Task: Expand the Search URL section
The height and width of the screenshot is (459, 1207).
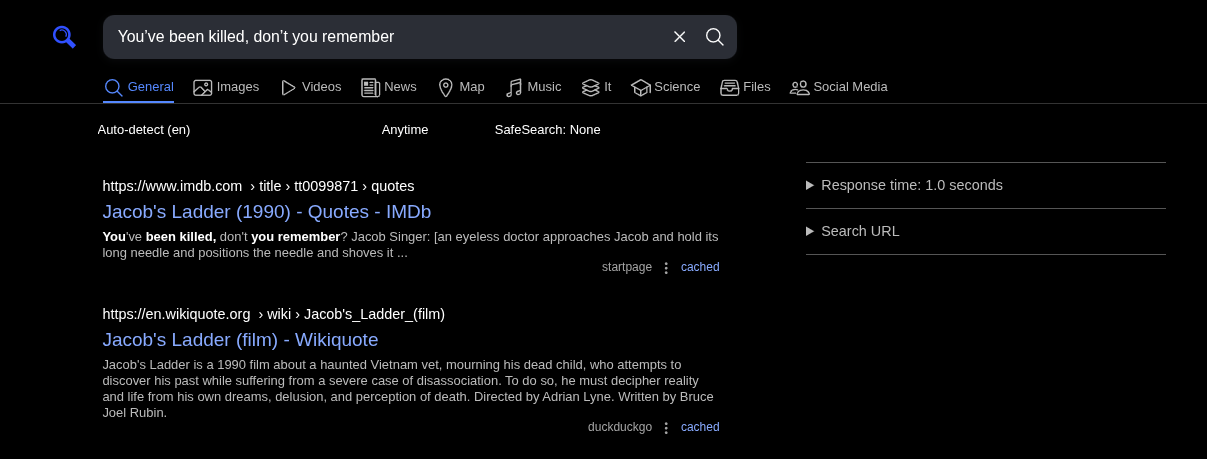Action: click(859, 231)
